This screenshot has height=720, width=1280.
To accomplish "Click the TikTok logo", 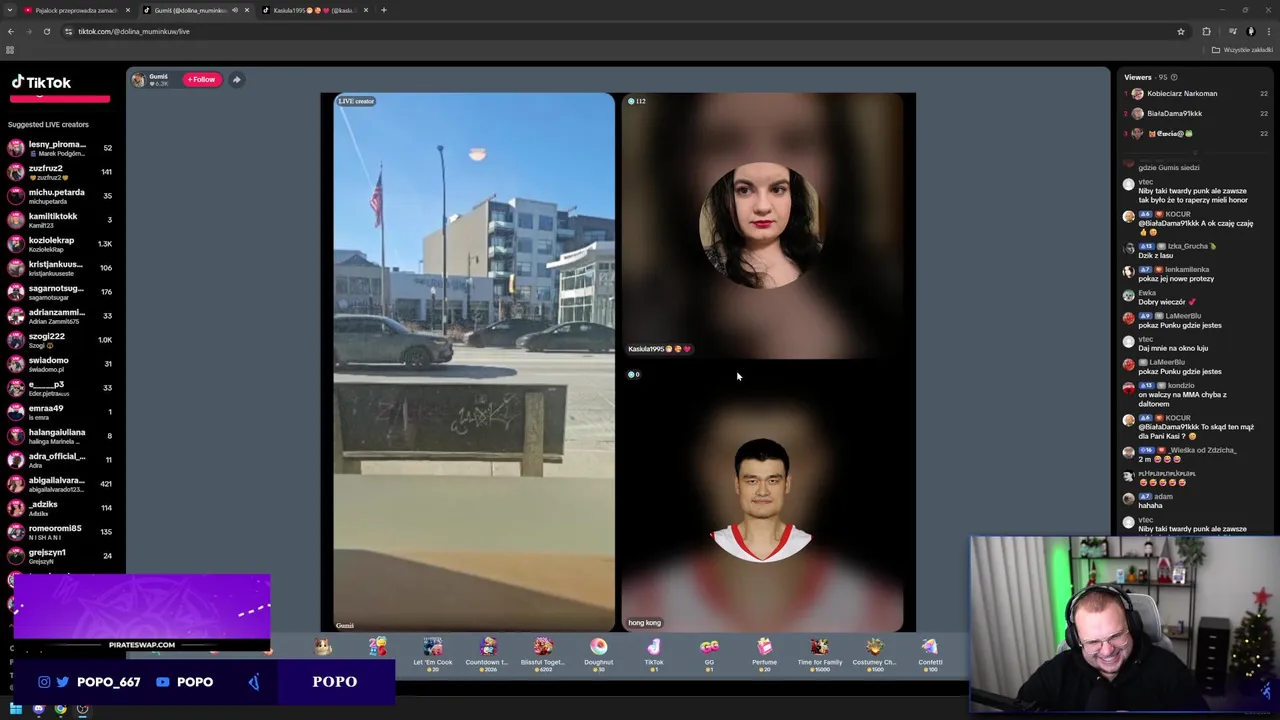I will point(41,83).
